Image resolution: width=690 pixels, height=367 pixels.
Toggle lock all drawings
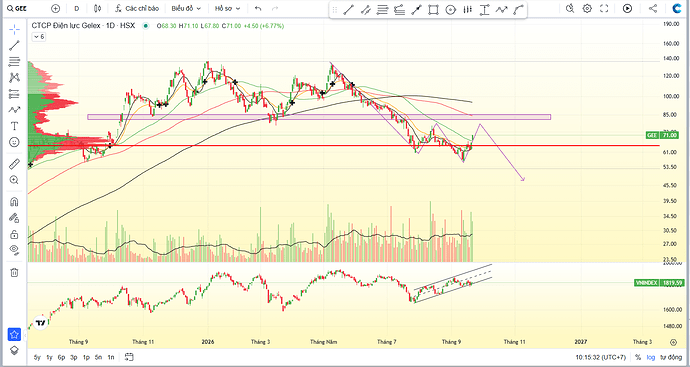coord(15,234)
